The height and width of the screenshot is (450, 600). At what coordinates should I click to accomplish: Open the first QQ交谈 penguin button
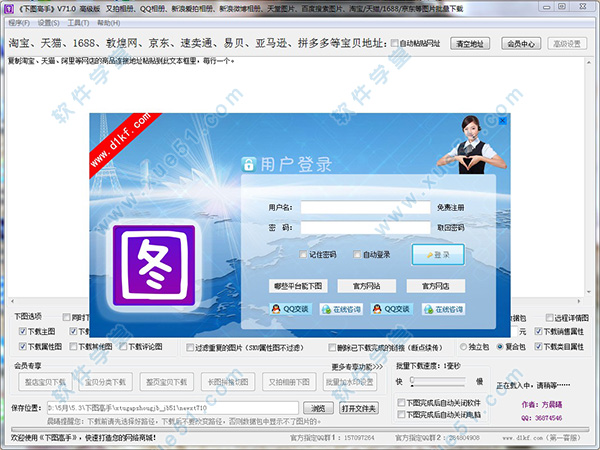click(291, 309)
